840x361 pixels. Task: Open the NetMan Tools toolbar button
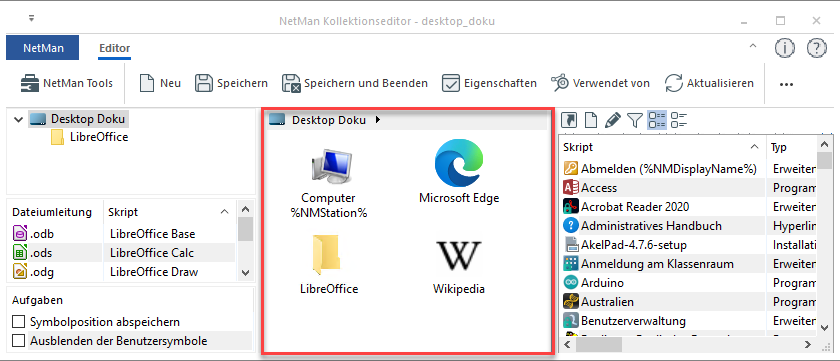pos(66,84)
